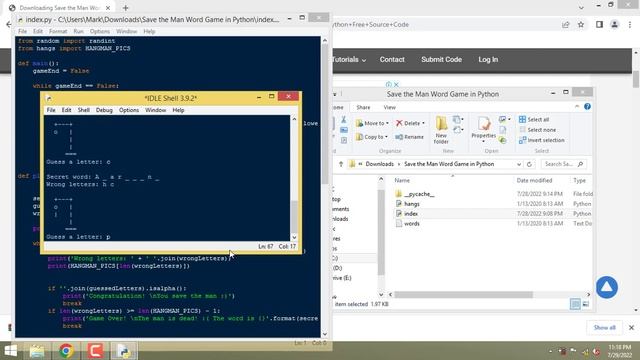
Task: Click Show all in Chrome downloads bar
Action: pos(604,327)
